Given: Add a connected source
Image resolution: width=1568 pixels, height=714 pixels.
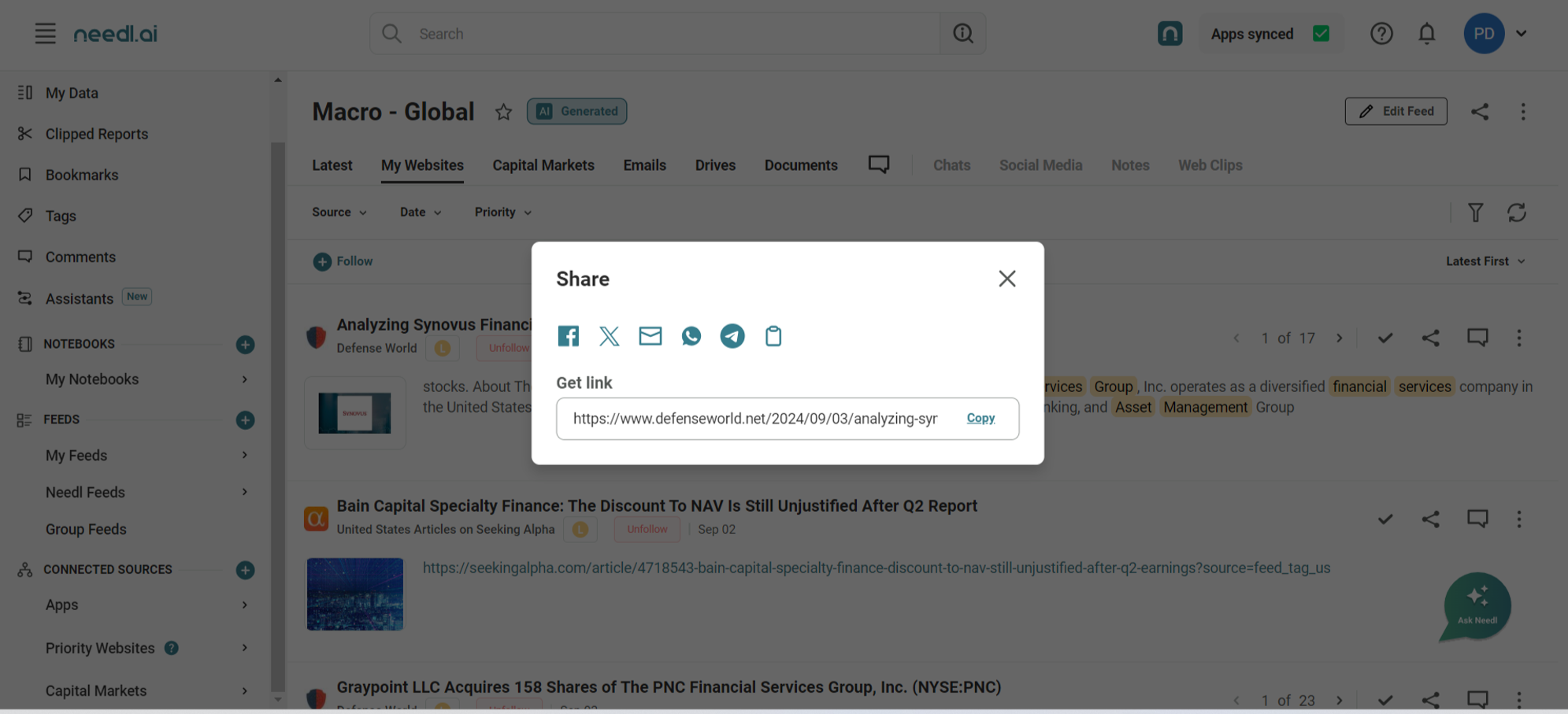Looking at the screenshot, I should click(245, 570).
